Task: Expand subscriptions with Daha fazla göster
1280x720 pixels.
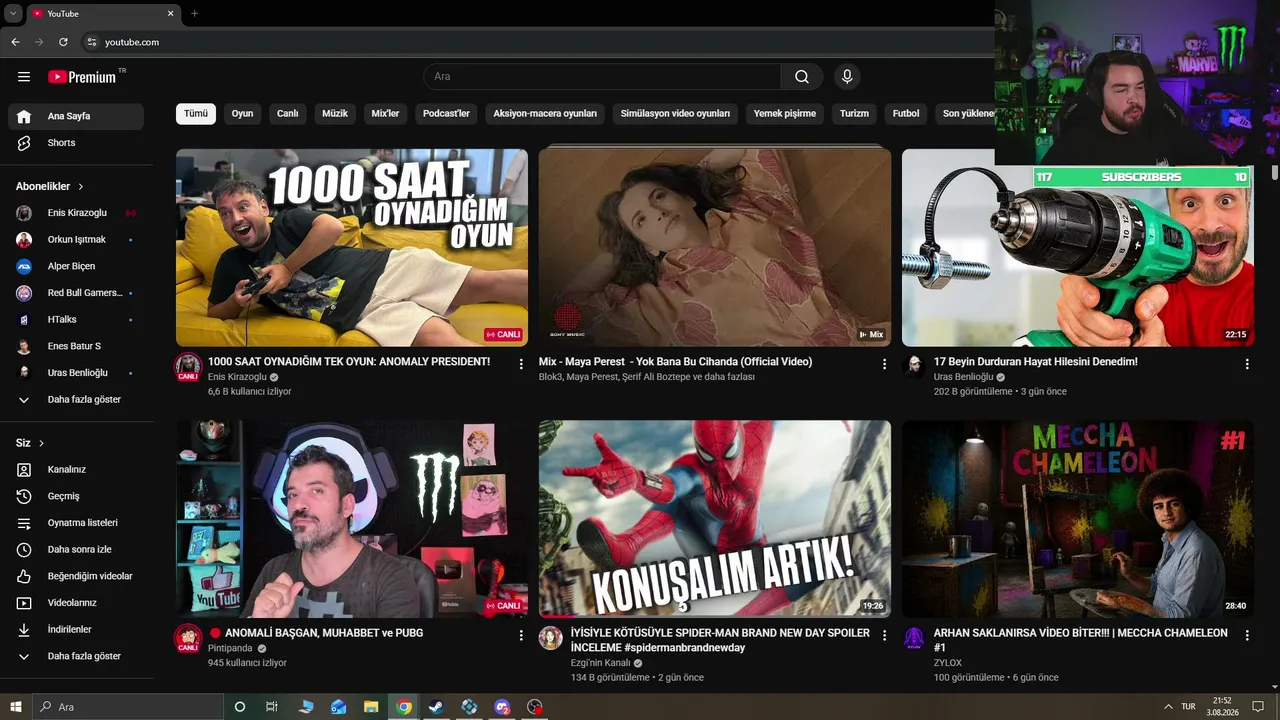Action: coord(76,400)
